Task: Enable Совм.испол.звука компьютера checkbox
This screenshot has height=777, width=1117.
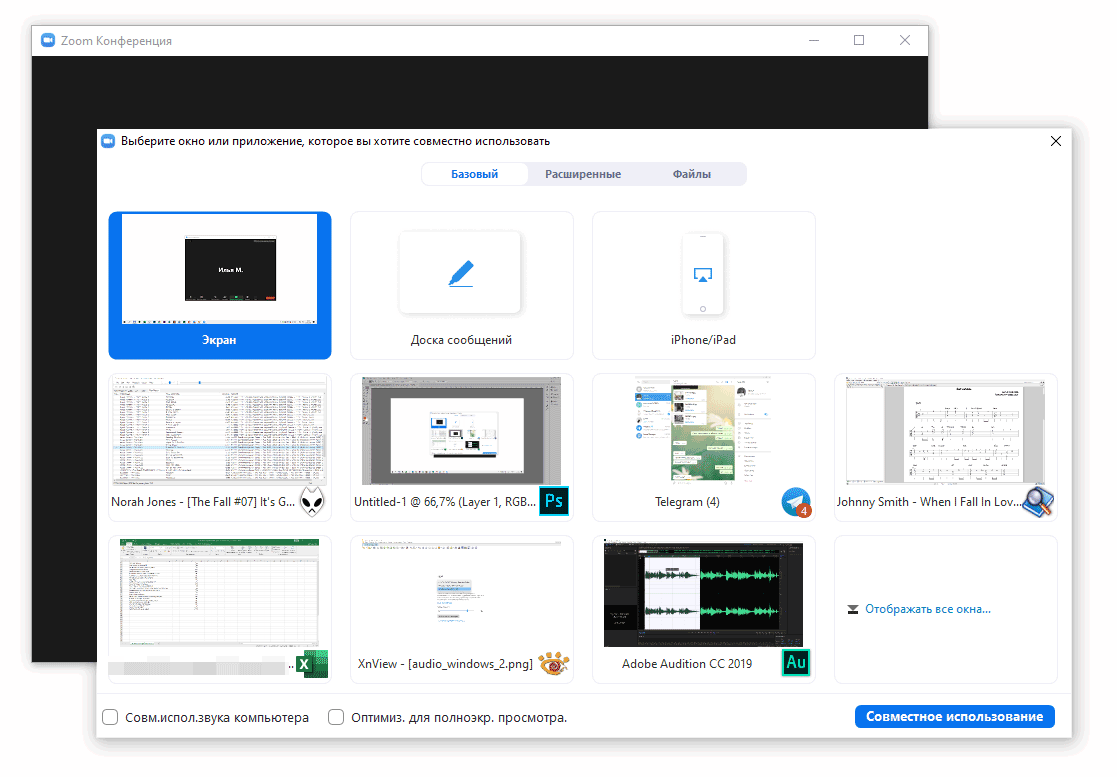Action: [x=110, y=717]
